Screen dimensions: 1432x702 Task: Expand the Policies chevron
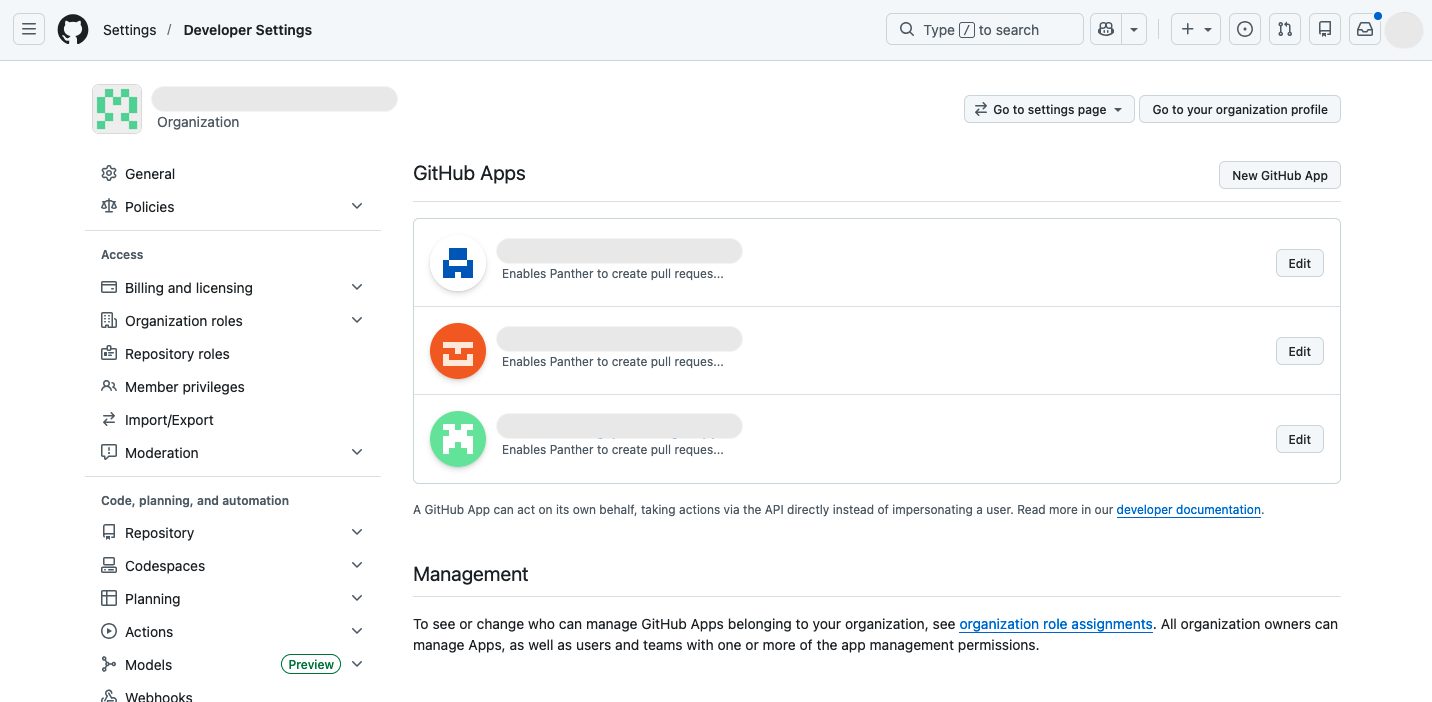pos(357,206)
